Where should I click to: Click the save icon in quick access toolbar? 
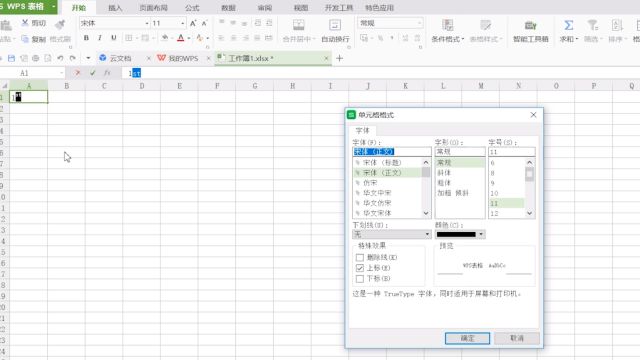tap(11, 58)
